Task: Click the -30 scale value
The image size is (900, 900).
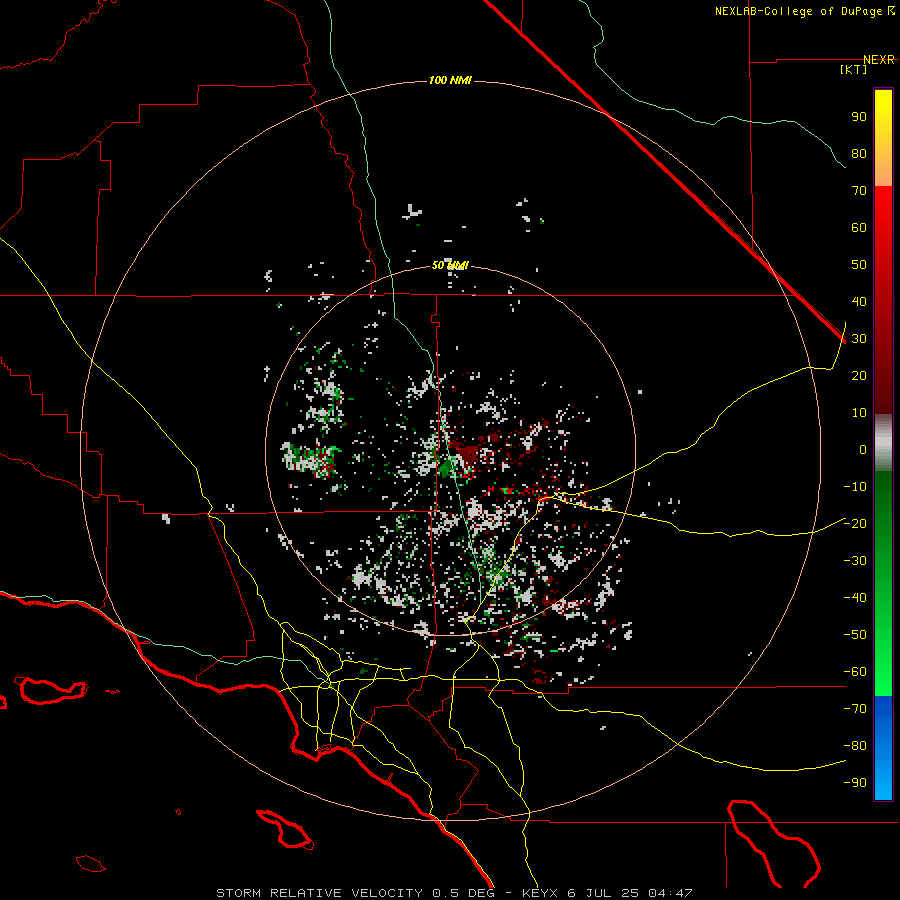Action: coord(855,561)
